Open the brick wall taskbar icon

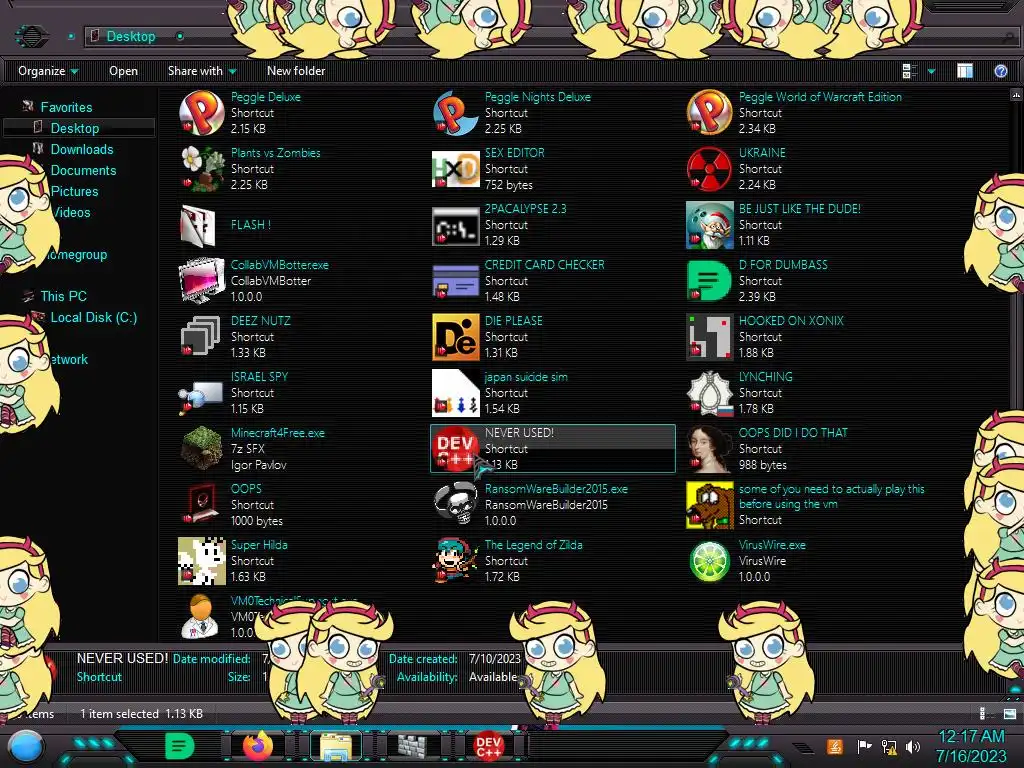(x=412, y=746)
